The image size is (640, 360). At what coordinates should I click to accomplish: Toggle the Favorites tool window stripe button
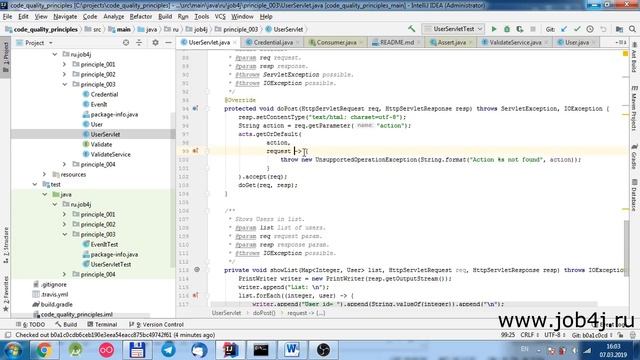click(5, 294)
